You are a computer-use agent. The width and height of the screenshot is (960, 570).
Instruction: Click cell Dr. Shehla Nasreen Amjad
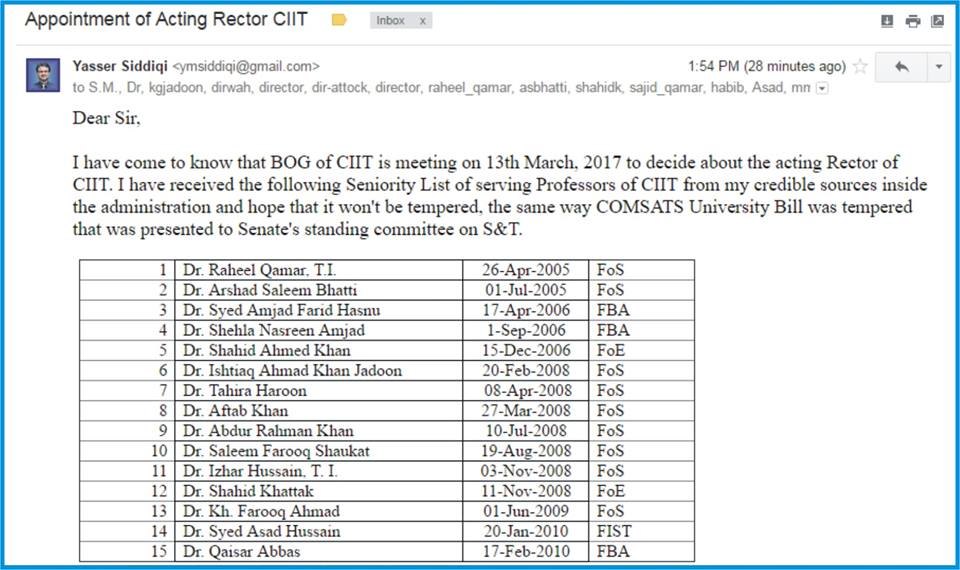(x=318, y=331)
